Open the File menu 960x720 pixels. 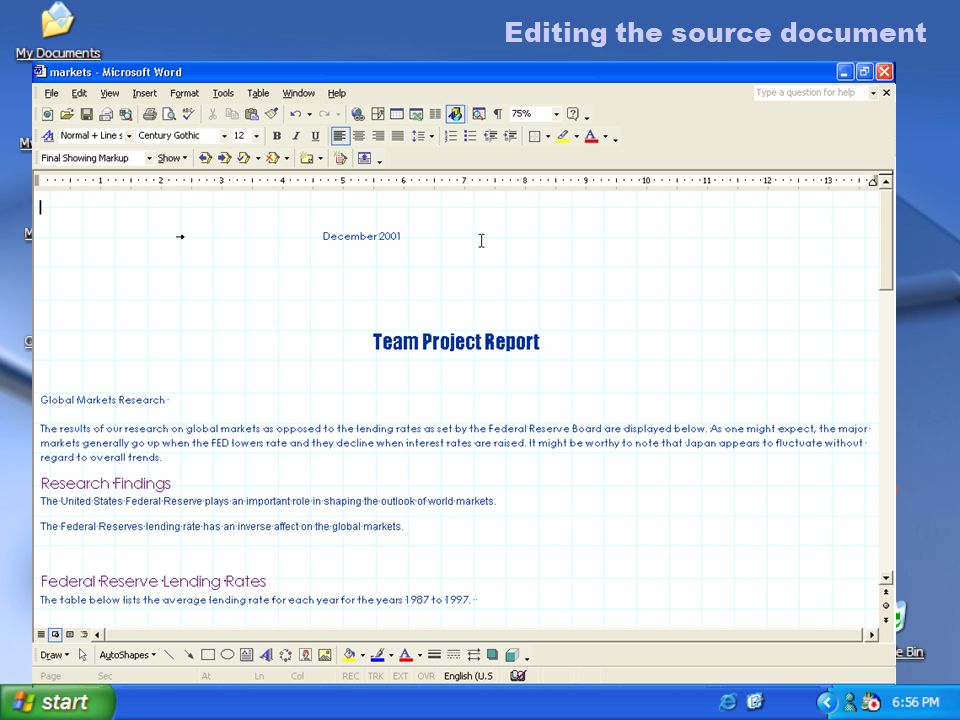click(51, 93)
